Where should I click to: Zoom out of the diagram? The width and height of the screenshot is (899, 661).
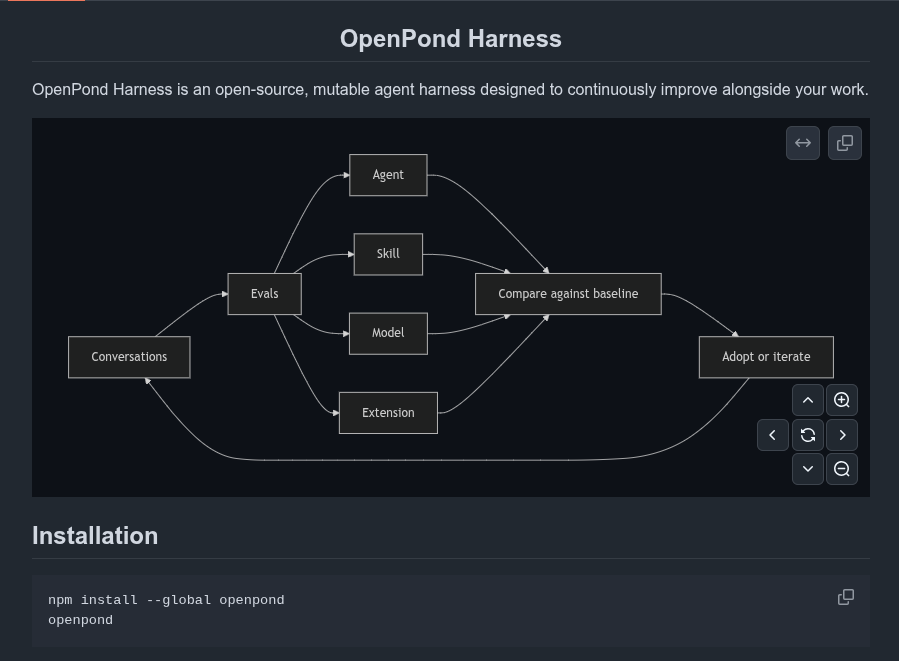click(x=842, y=469)
